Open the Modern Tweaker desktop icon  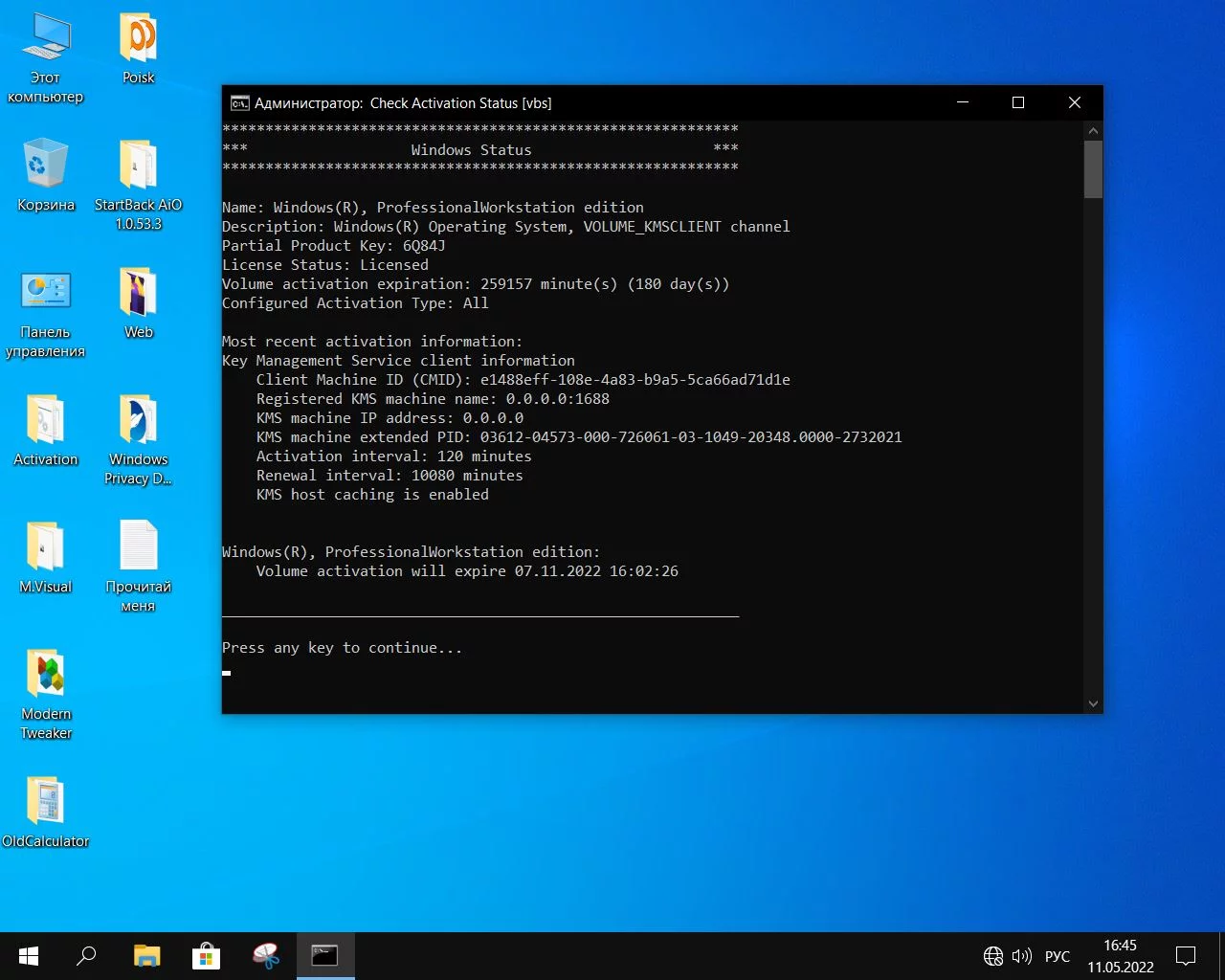[x=45, y=676]
